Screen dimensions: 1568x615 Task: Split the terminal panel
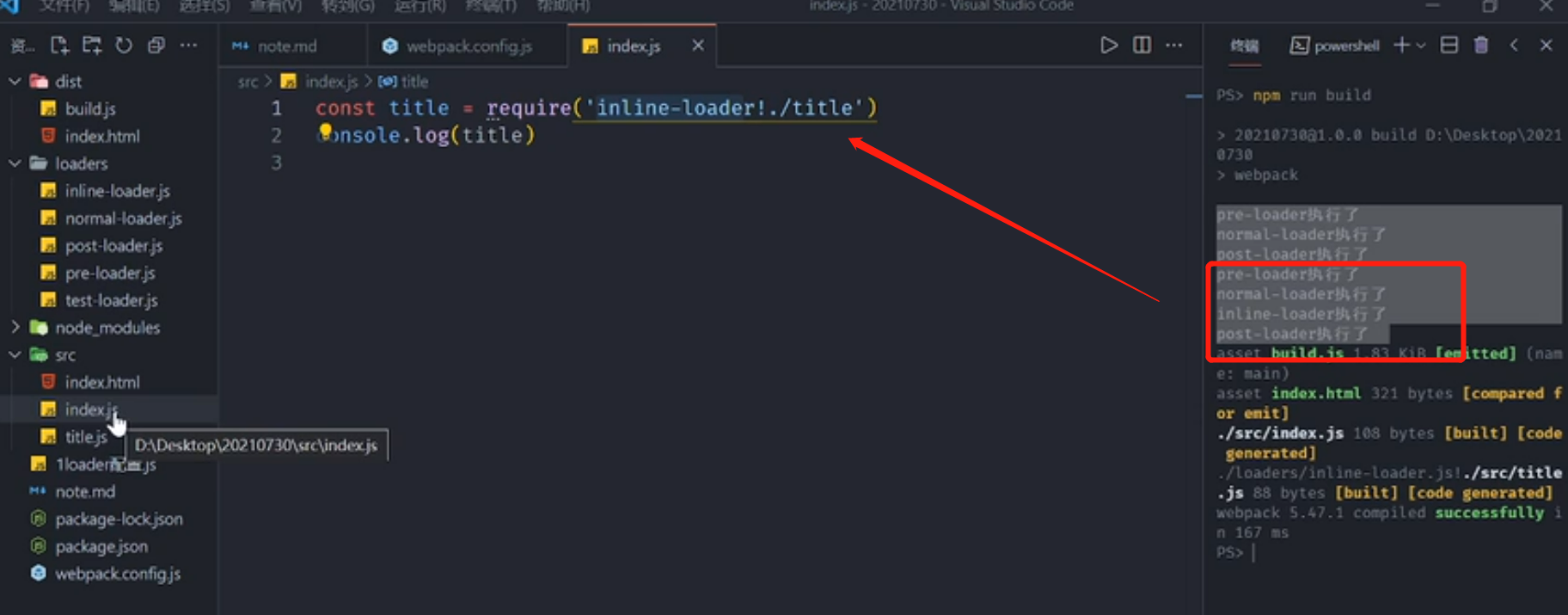point(1449,46)
